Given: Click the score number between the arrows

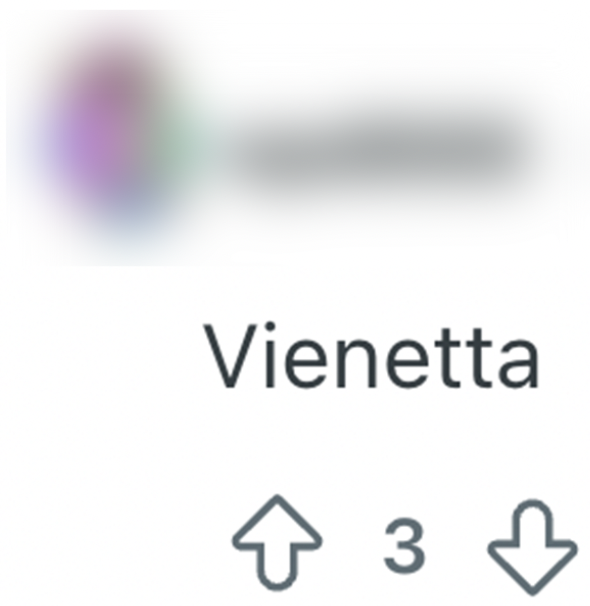Looking at the screenshot, I should 404,547.
